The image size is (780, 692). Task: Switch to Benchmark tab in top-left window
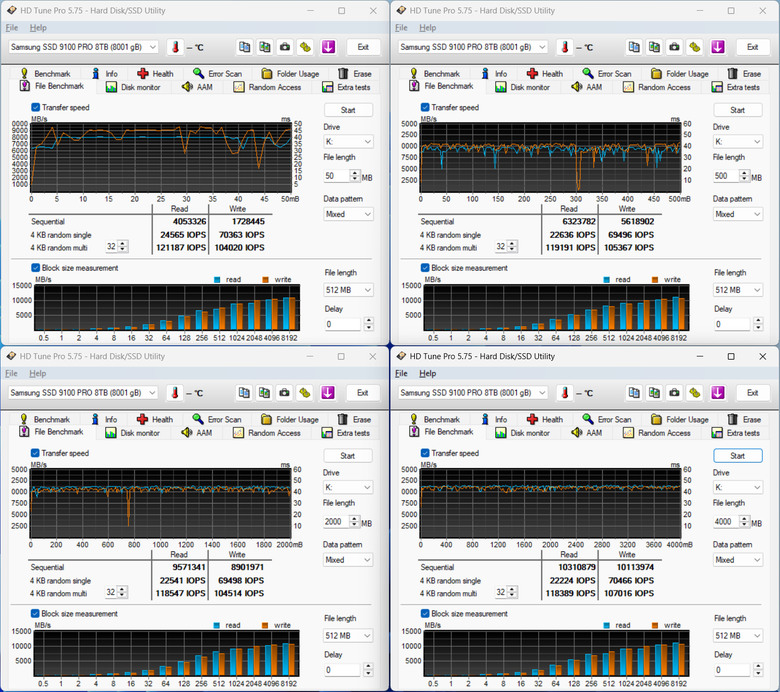point(45,74)
